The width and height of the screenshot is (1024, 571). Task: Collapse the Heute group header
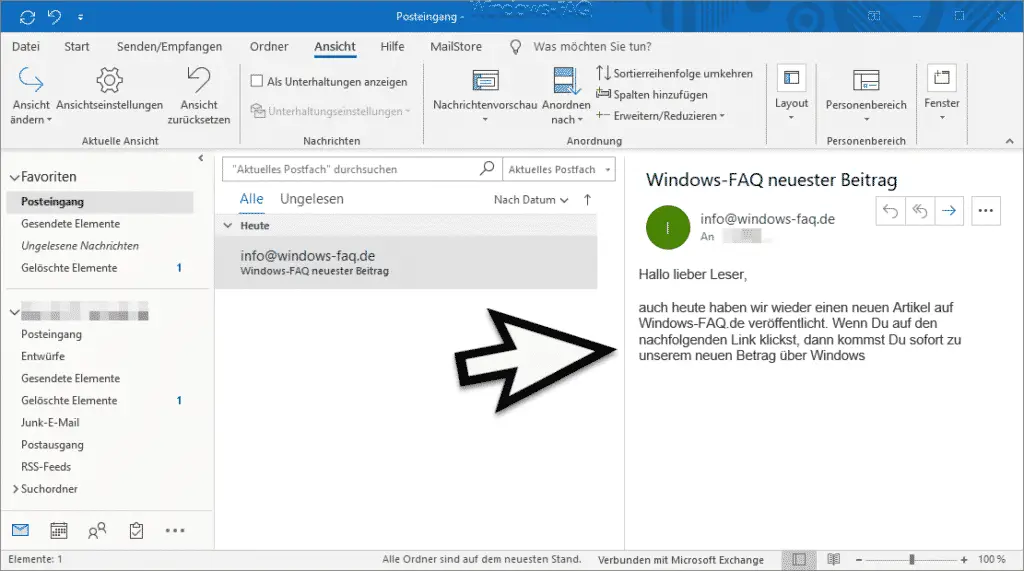coord(228,226)
